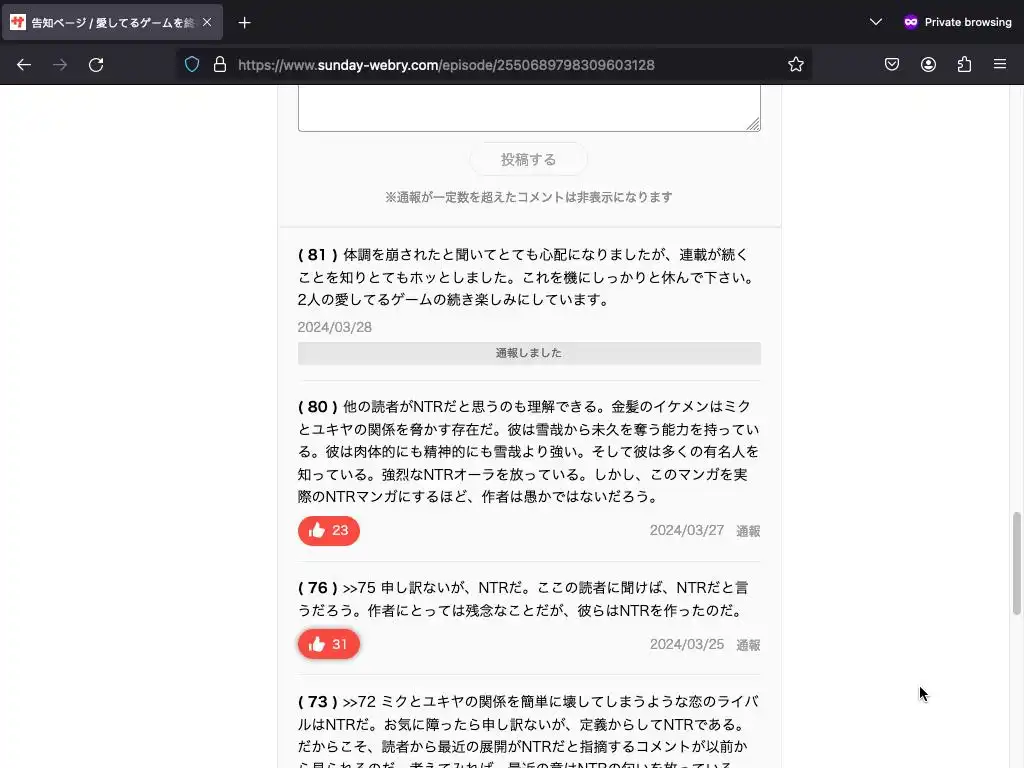Screen dimensions: 1024x768
Task: Click the comment number ( 73 )
Action: (318, 702)
